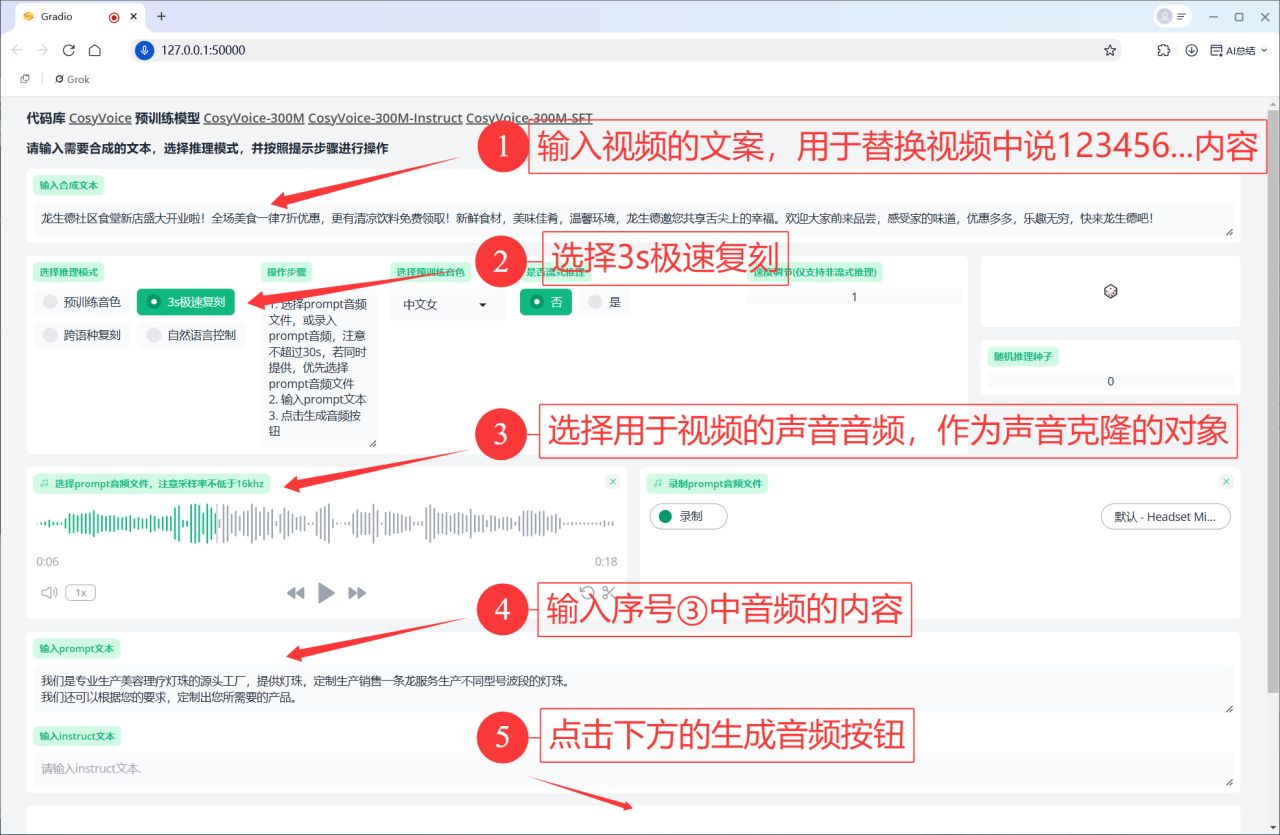
Task: Close the Gradio browser tab
Action: [x=136, y=17]
